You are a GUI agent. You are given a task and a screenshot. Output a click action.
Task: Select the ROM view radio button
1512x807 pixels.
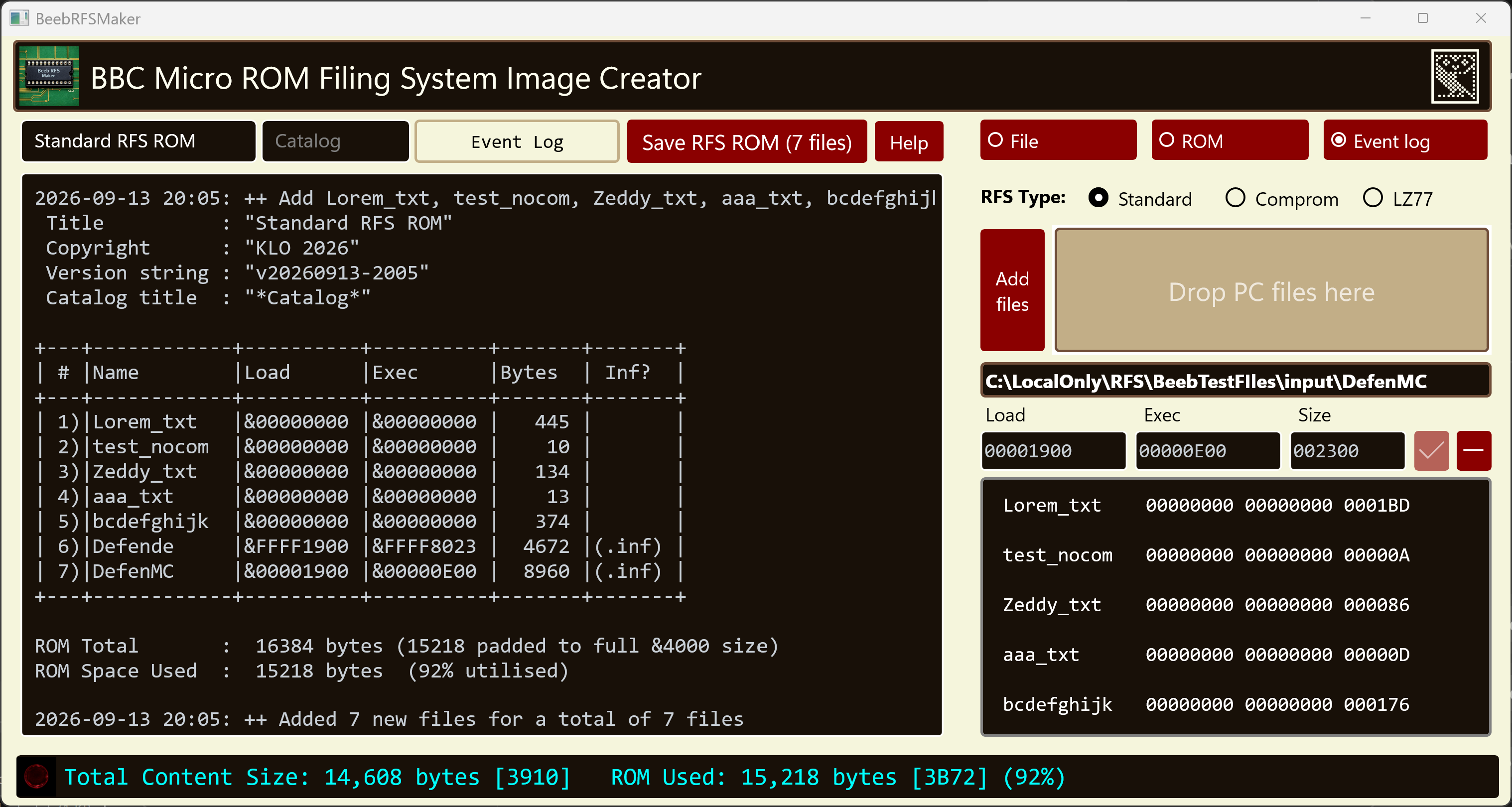[x=1230, y=140]
